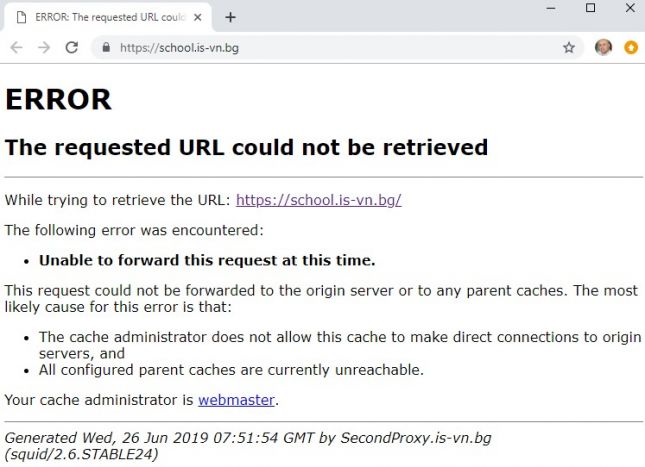This screenshot has height=467, width=645.
Task: Reload the current page
Action: (x=72, y=47)
